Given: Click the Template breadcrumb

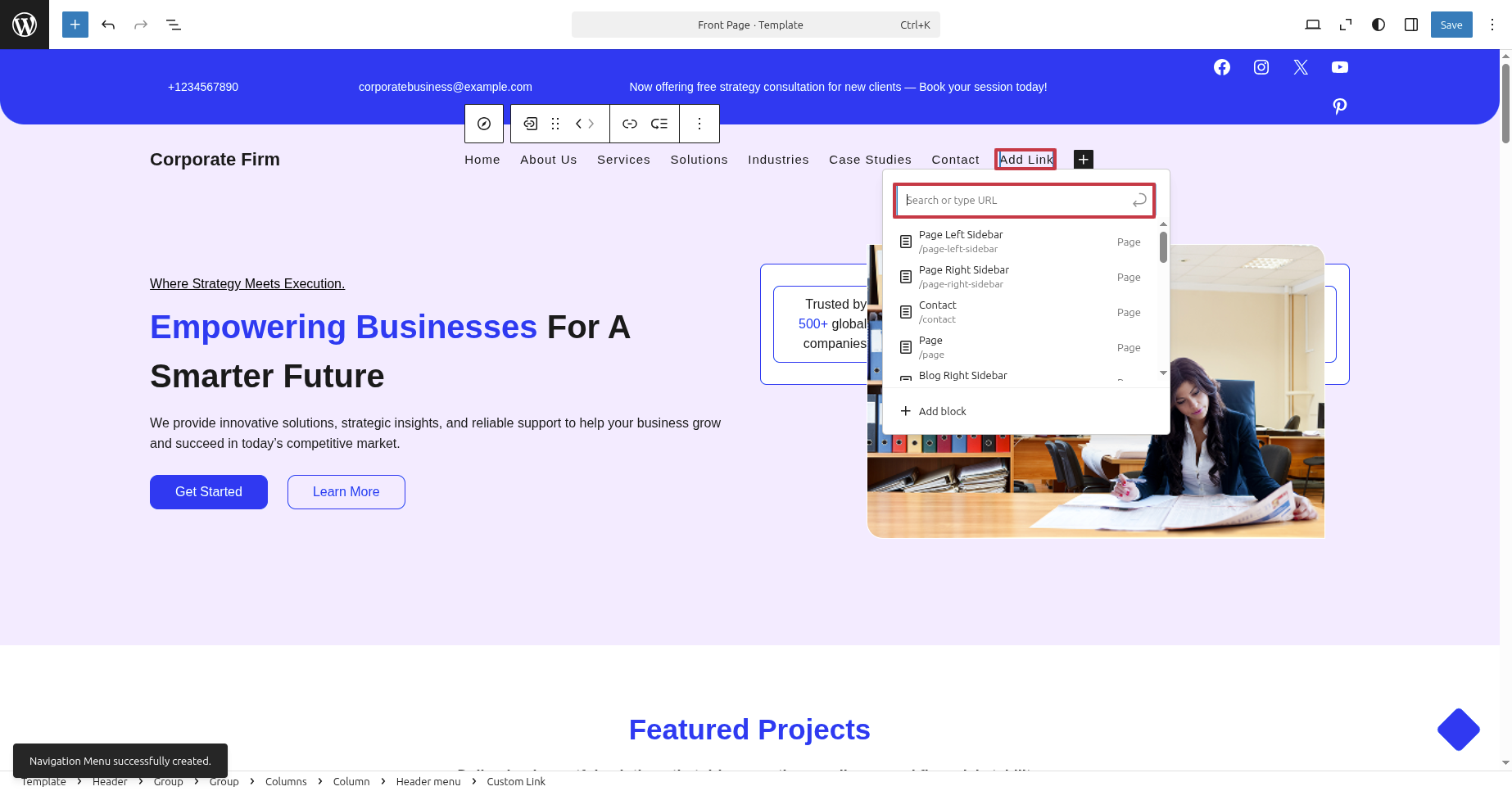Looking at the screenshot, I should (x=43, y=781).
